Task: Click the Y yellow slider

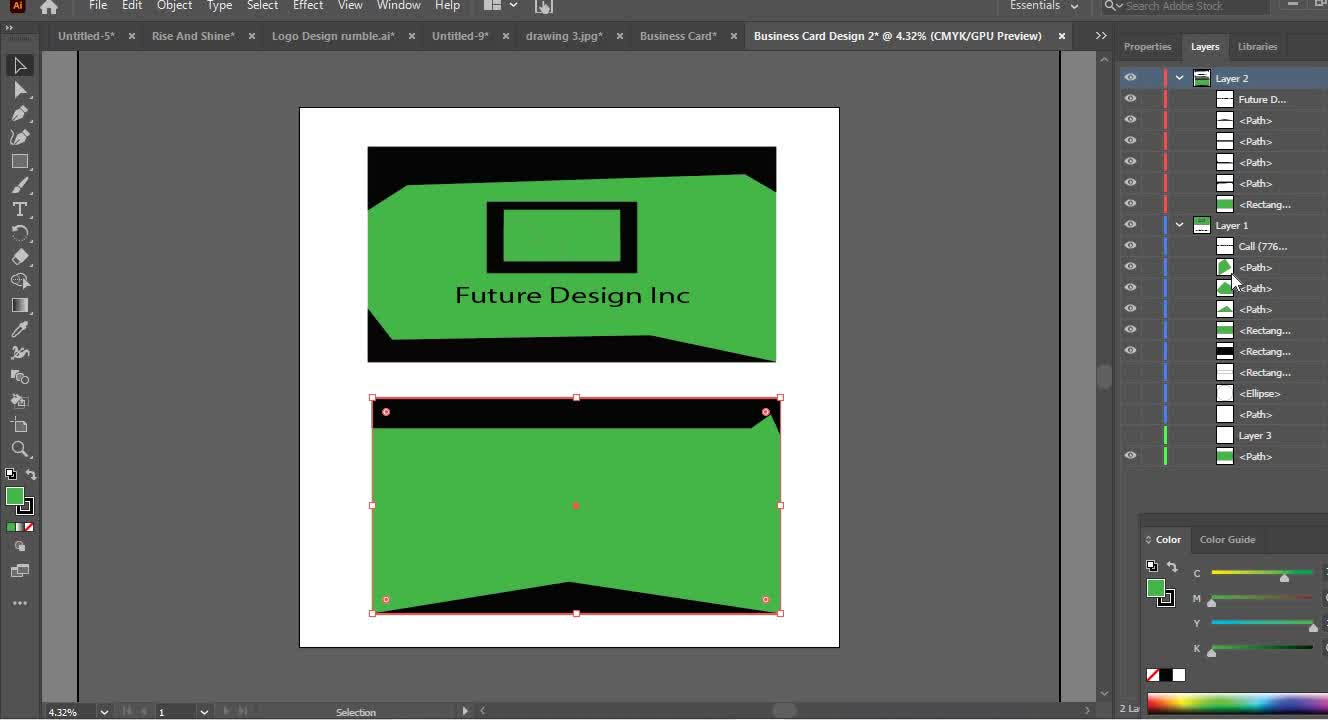Action: (x=1262, y=623)
